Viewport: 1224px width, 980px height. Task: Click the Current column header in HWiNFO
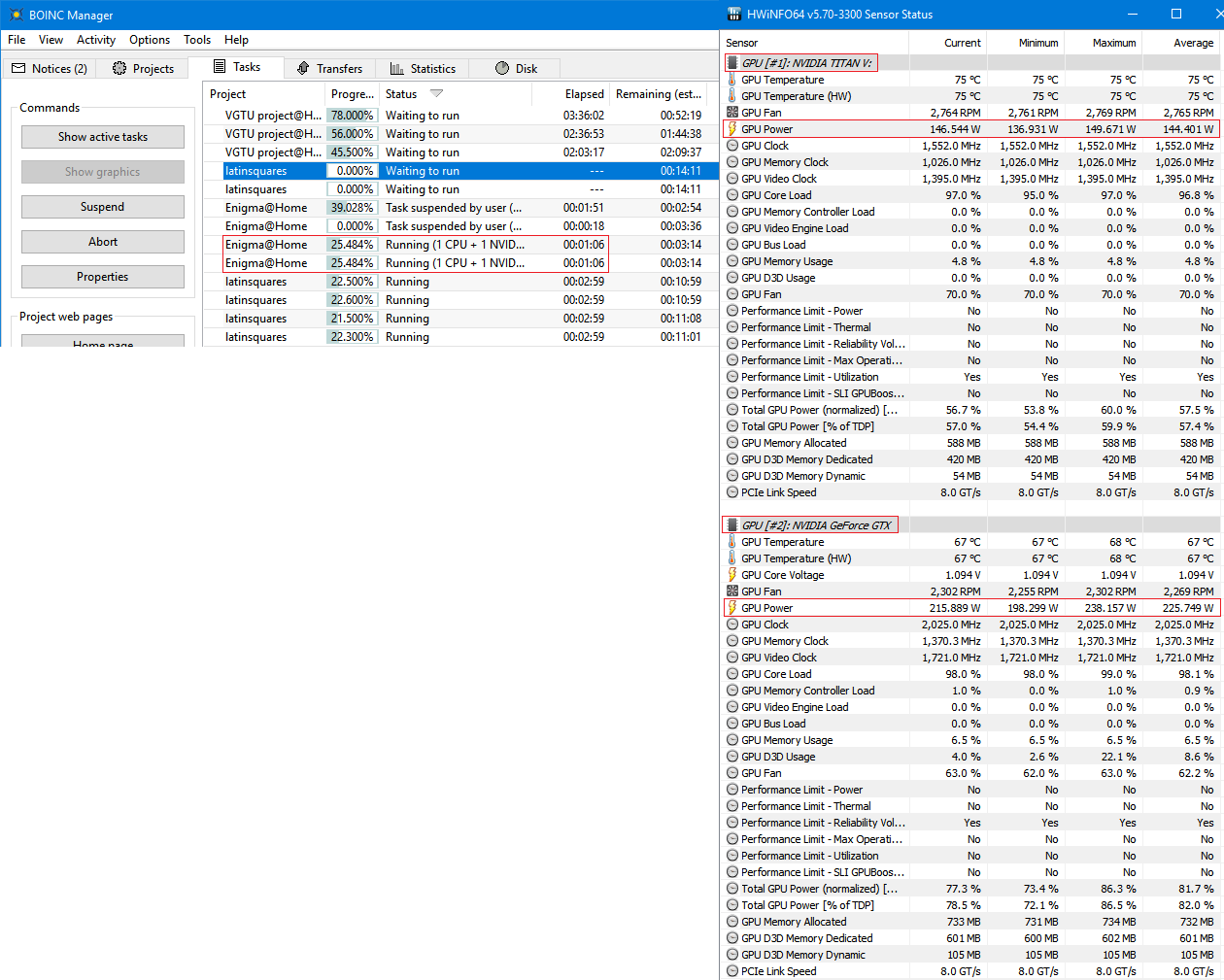point(947,43)
